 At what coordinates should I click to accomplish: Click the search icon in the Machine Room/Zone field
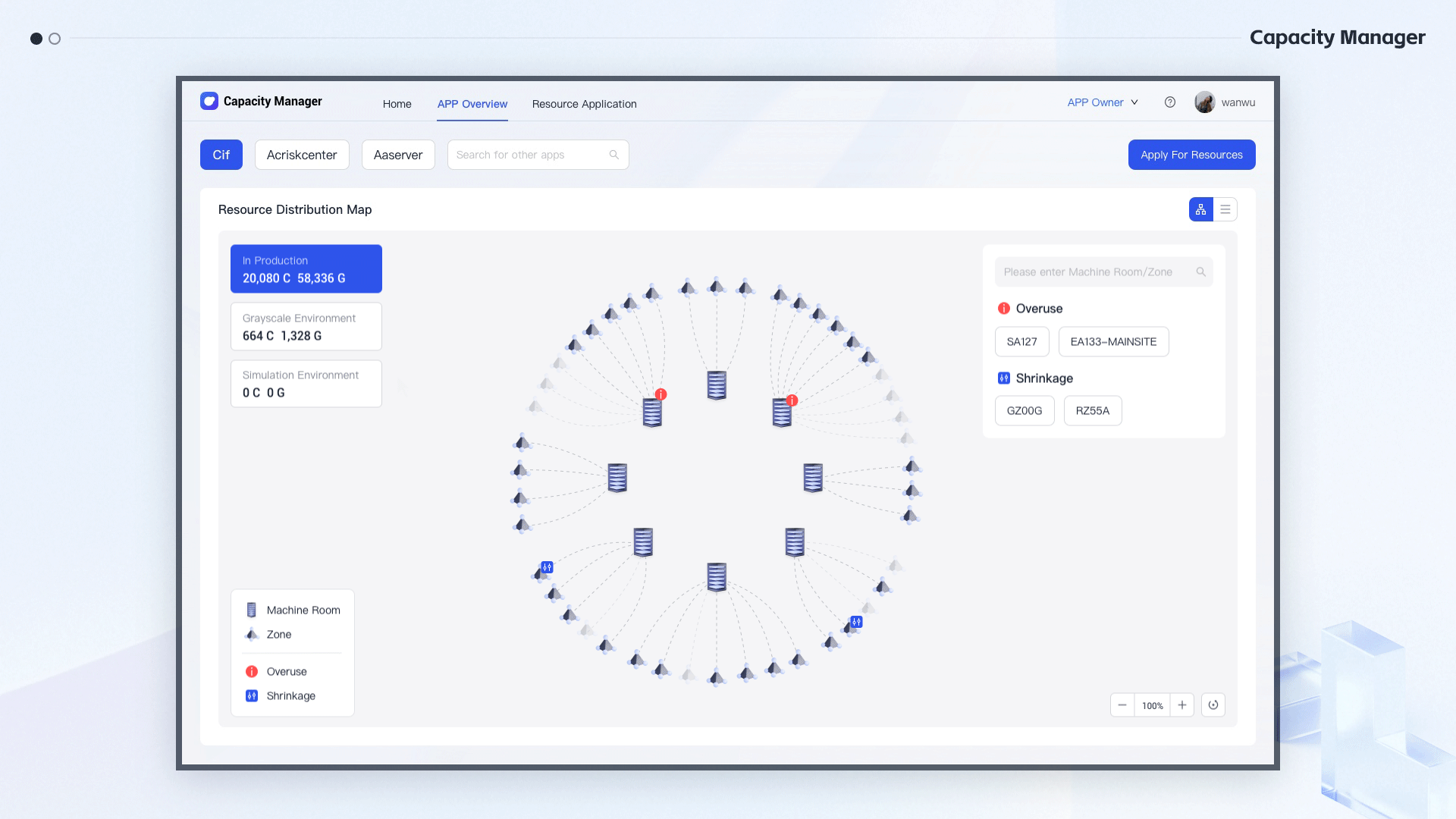tap(1201, 272)
